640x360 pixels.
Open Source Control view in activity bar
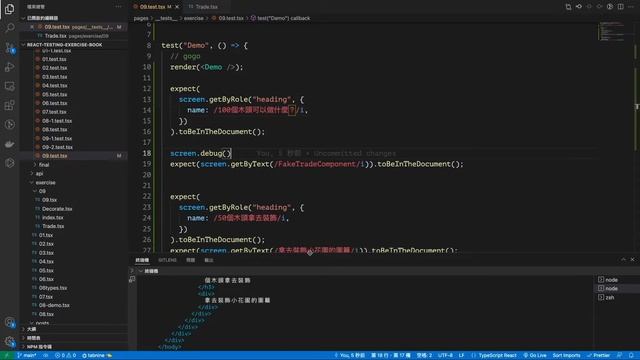point(9,48)
